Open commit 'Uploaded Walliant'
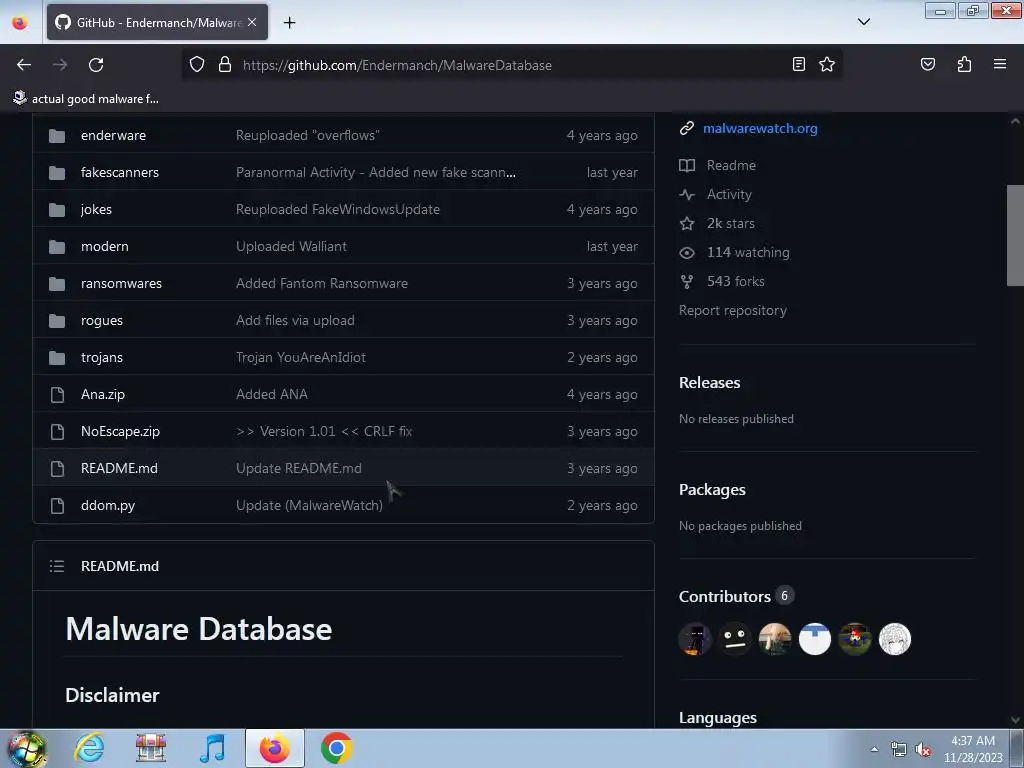 tap(291, 246)
